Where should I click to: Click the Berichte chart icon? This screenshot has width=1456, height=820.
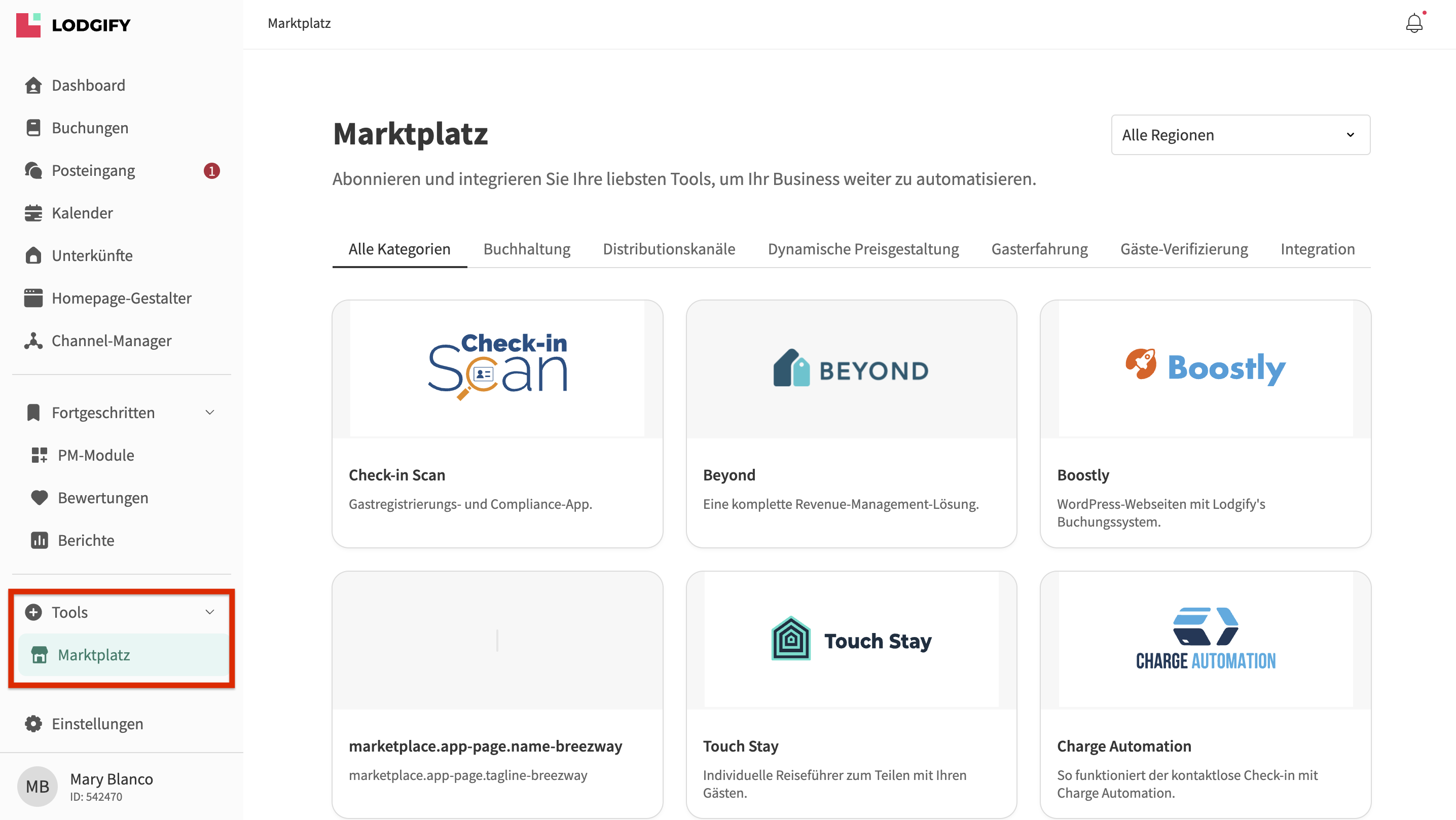pyautogui.click(x=39, y=540)
